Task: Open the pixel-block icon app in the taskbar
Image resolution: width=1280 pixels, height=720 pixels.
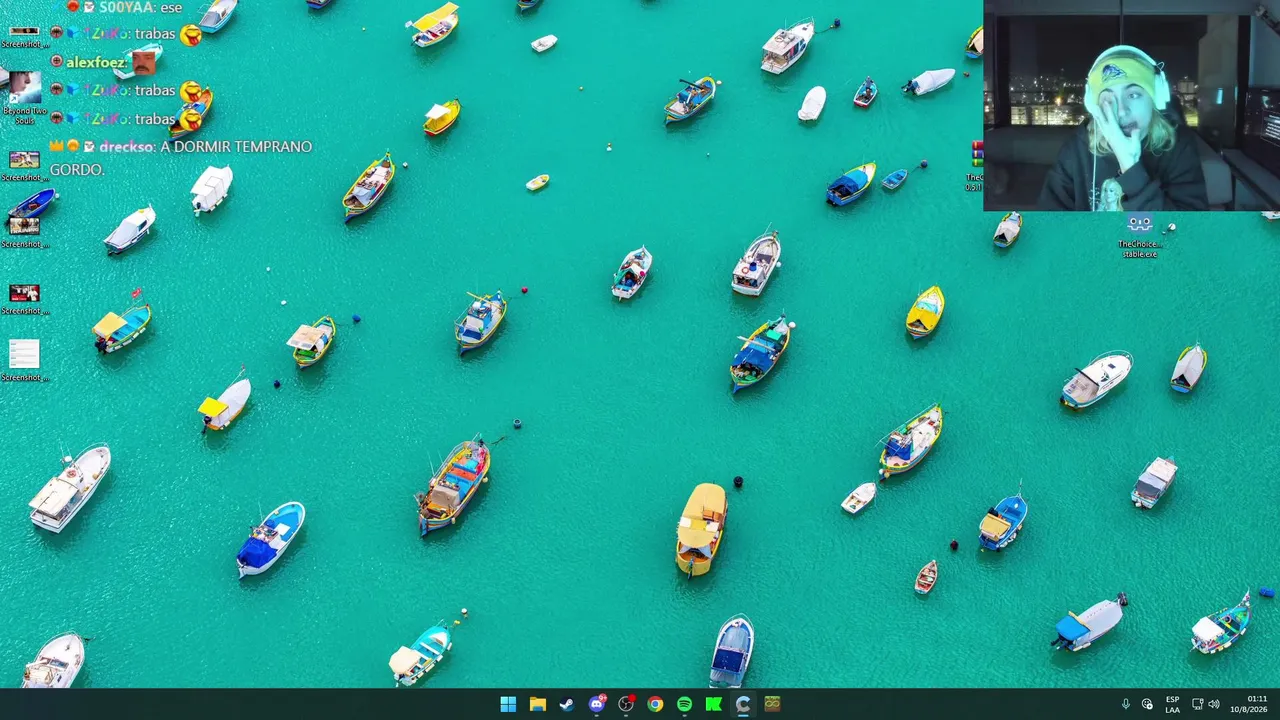Action: pos(772,704)
